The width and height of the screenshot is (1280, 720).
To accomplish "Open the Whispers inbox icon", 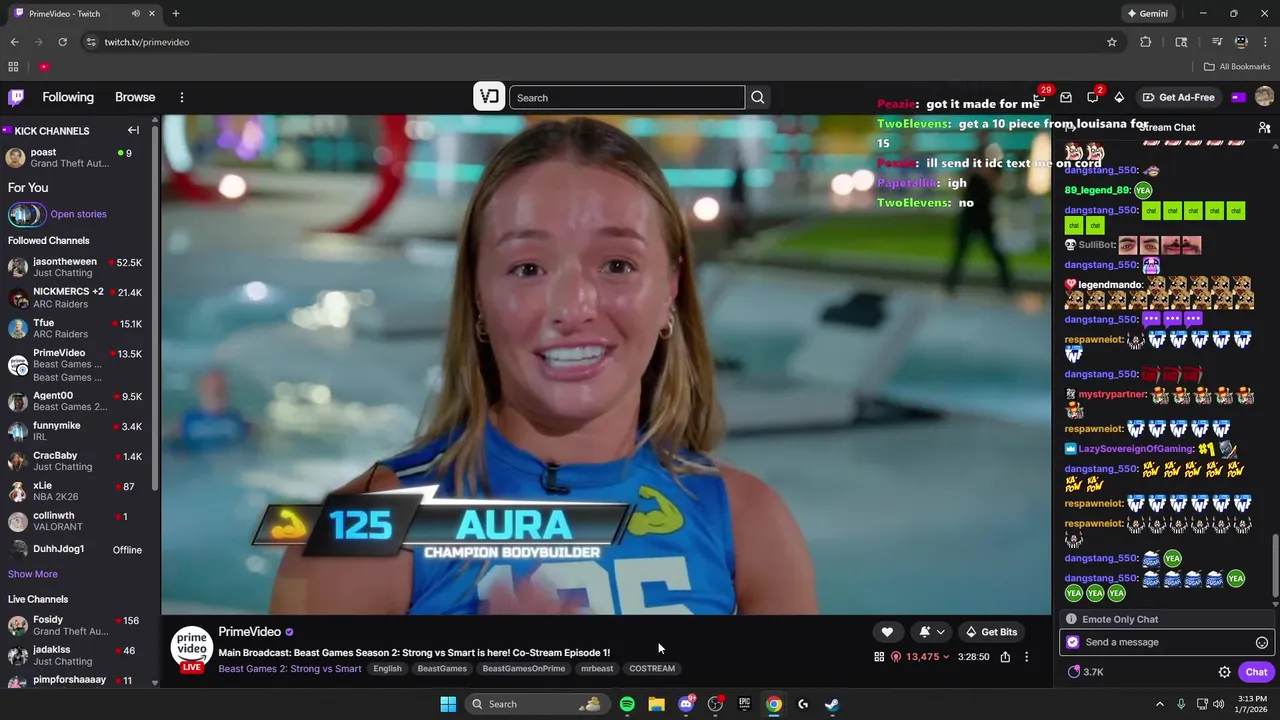I will (x=1066, y=97).
